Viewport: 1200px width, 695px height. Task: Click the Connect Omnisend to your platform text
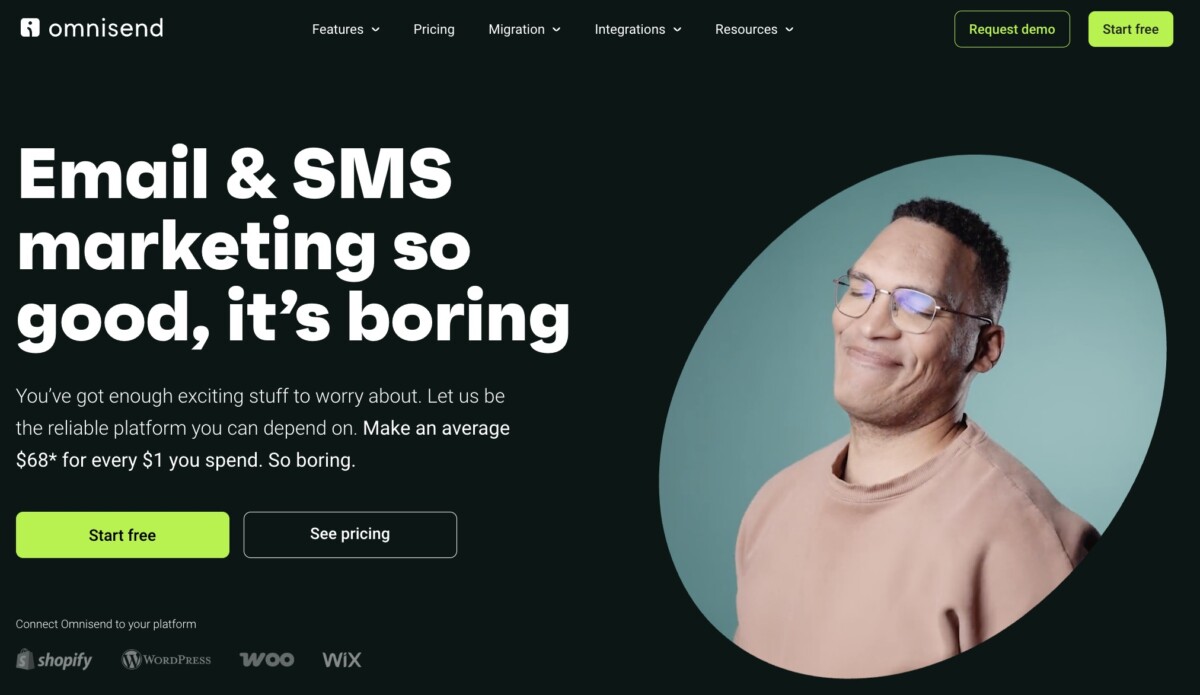[x=106, y=624]
